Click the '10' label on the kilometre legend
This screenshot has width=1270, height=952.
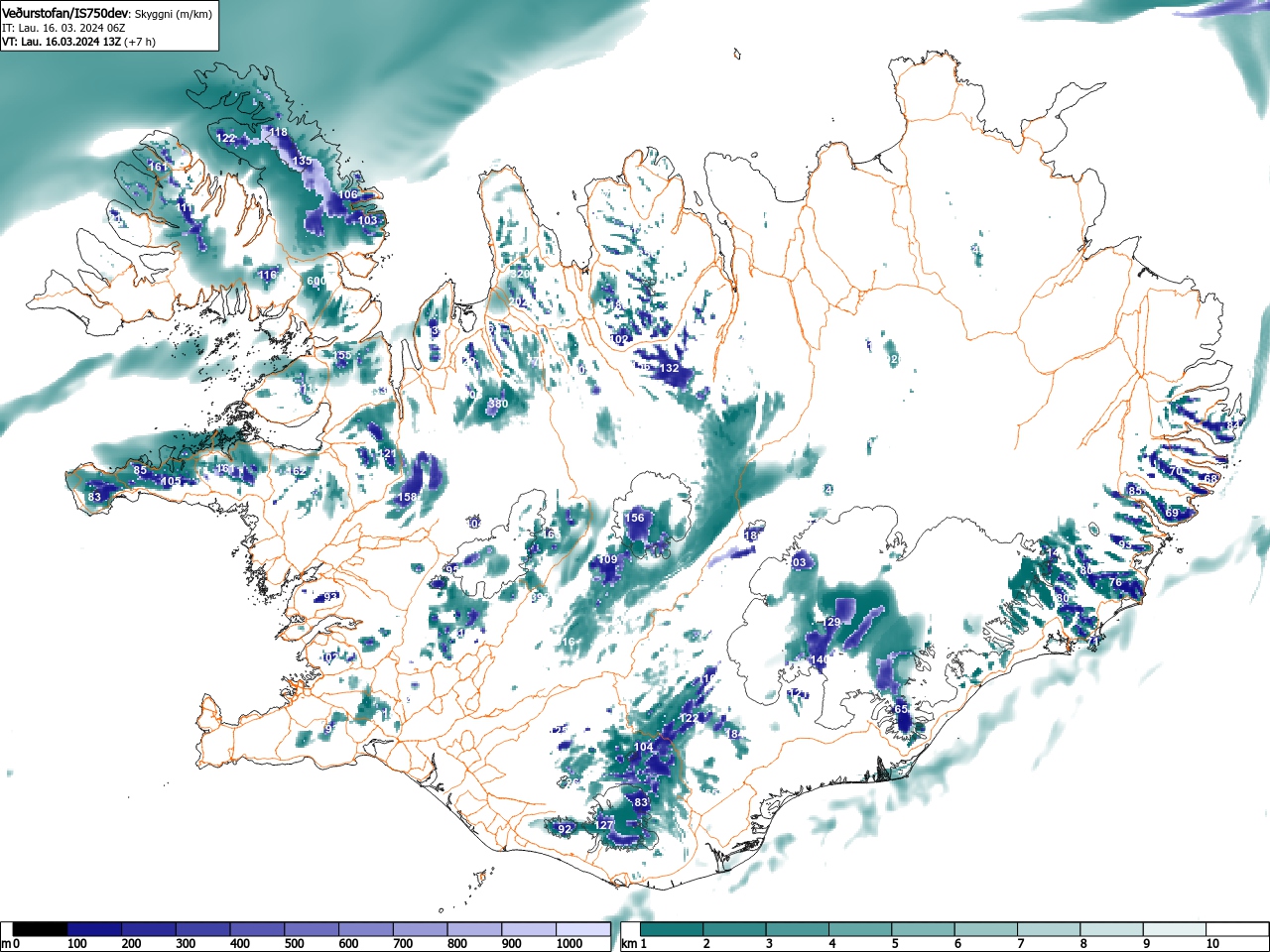(x=1212, y=944)
